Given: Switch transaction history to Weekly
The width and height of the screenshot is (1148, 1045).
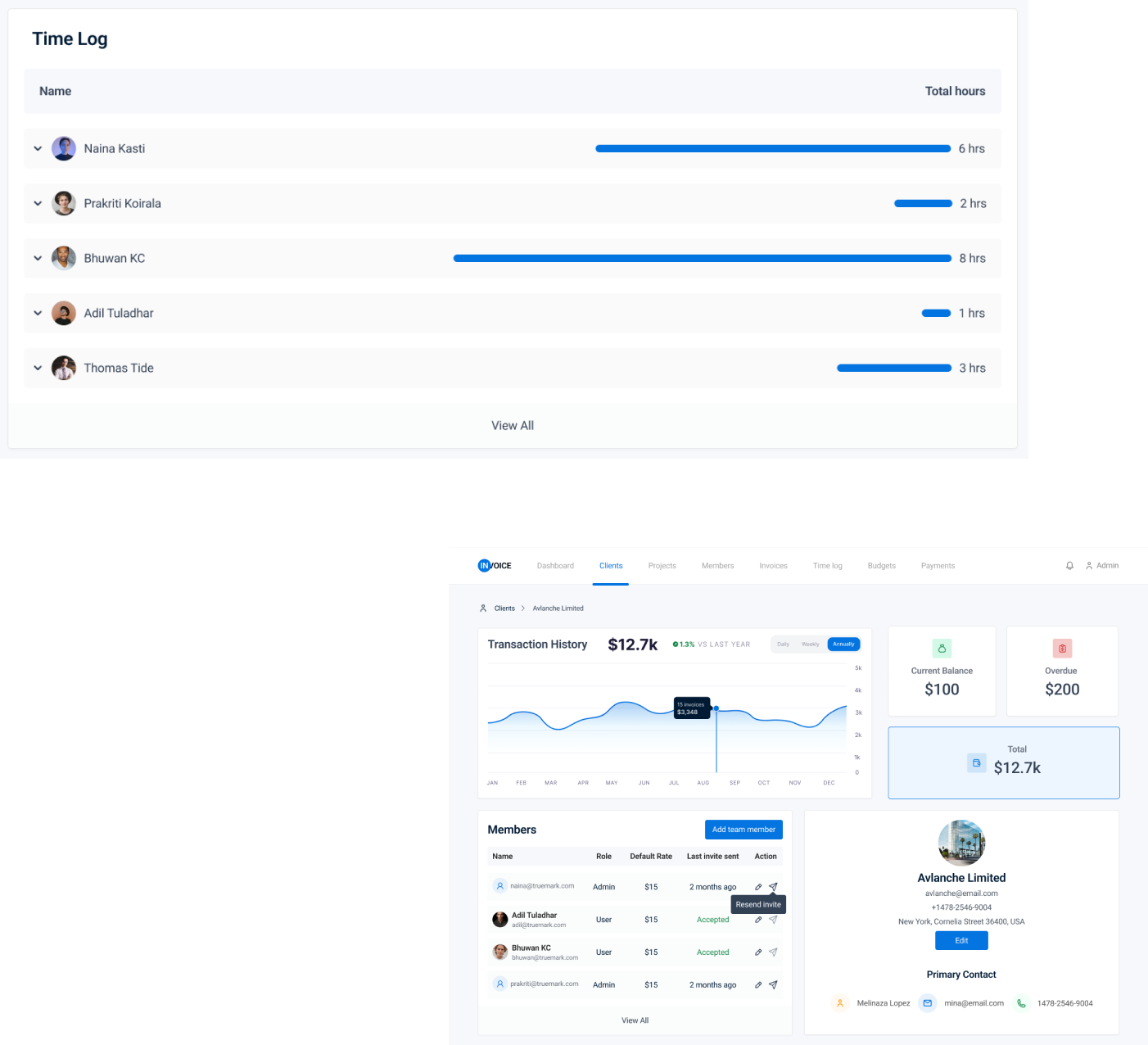Looking at the screenshot, I should [x=811, y=645].
